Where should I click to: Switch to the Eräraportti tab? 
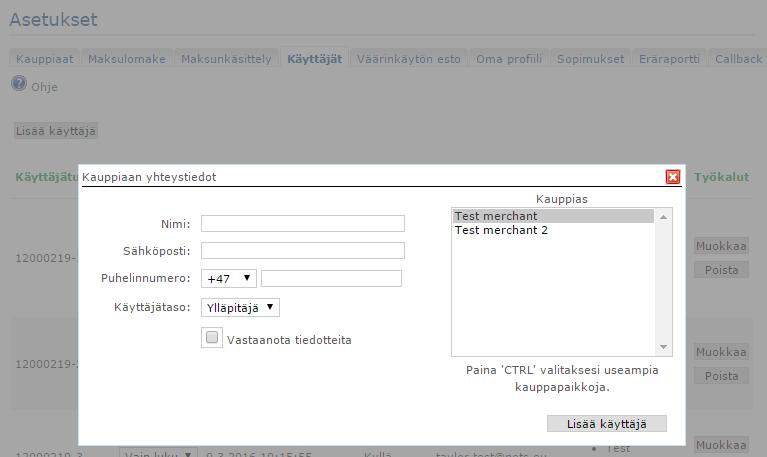click(x=669, y=59)
